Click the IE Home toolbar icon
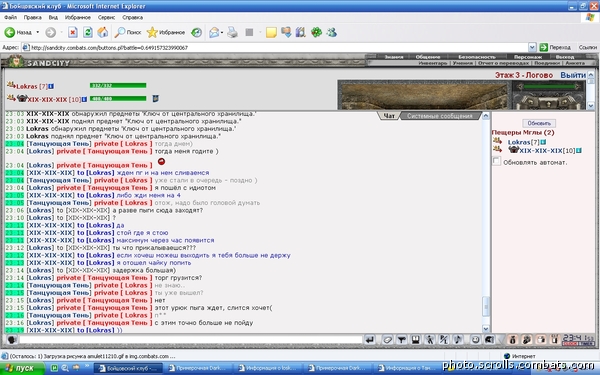 click(x=103, y=33)
